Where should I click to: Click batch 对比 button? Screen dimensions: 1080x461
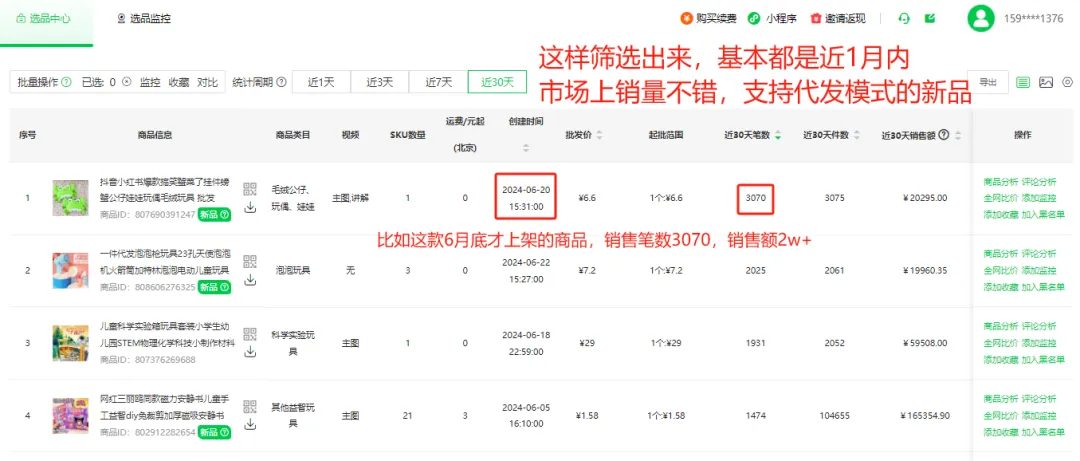tap(207, 82)
